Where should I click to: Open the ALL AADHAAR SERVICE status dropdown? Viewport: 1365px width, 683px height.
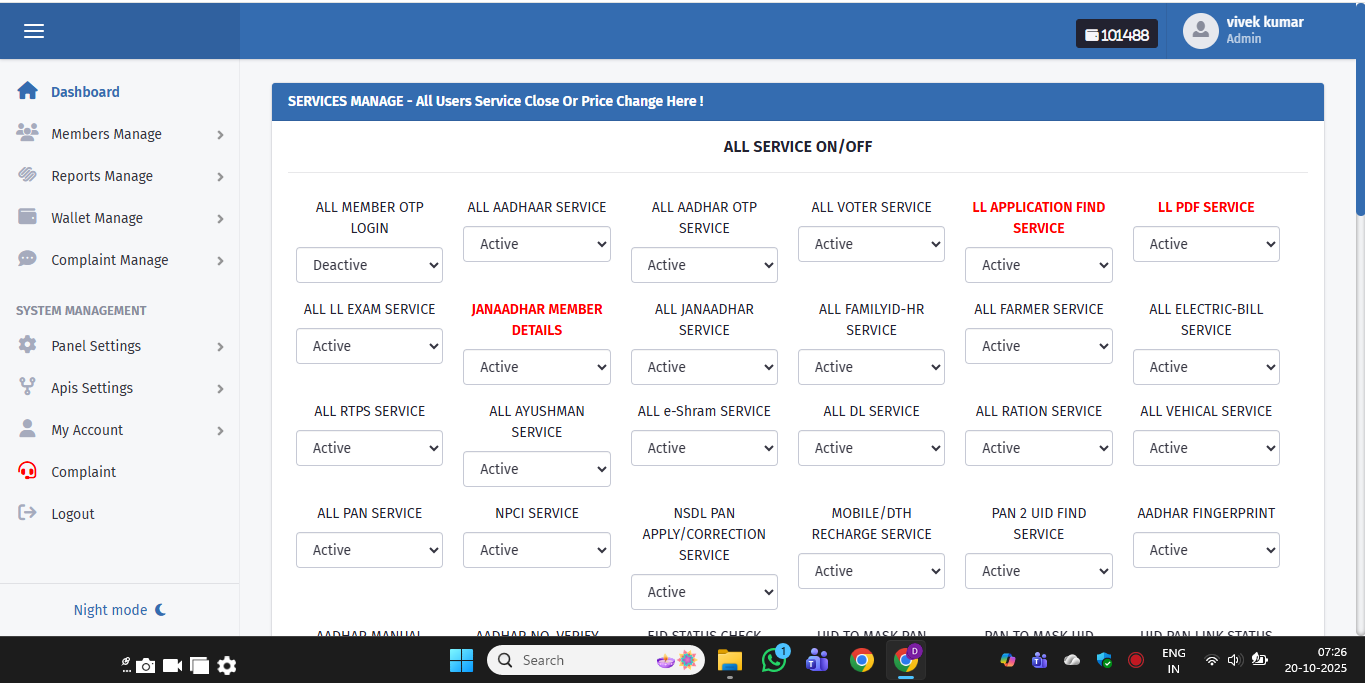[x=536, y=244]
